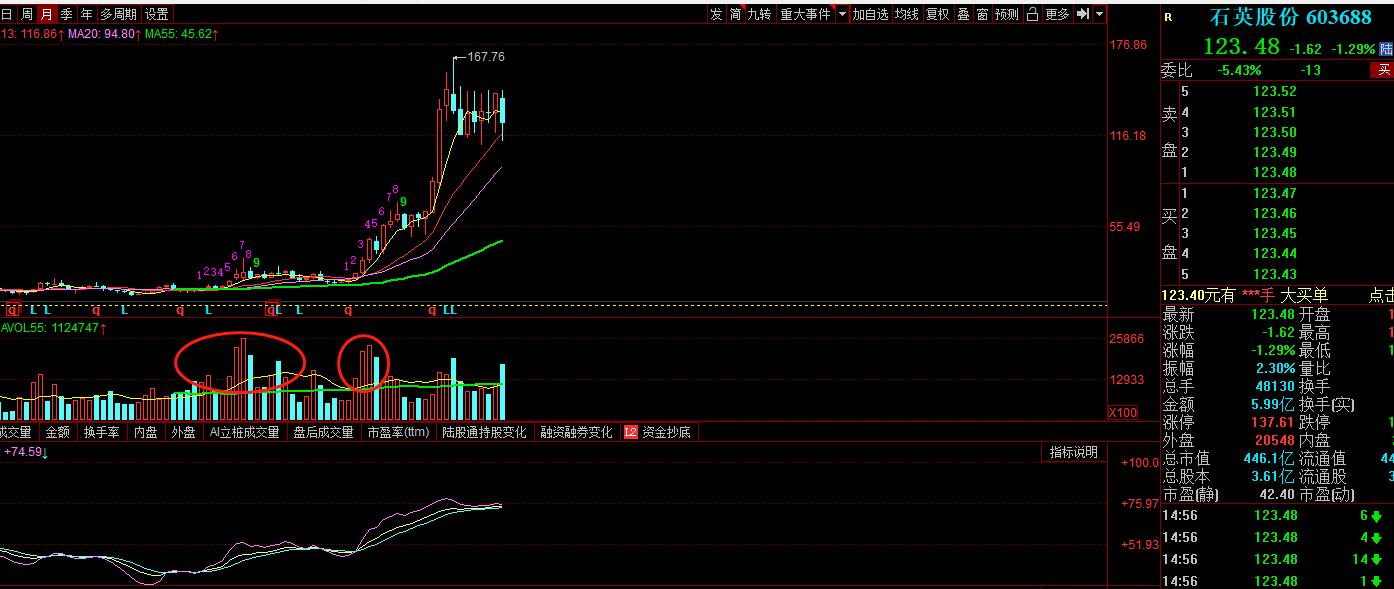Viewport: 1394px width, 589px height.
Task: Click the 重大事件 major events button
Action: pyautogui.click(x=806, y=14)
